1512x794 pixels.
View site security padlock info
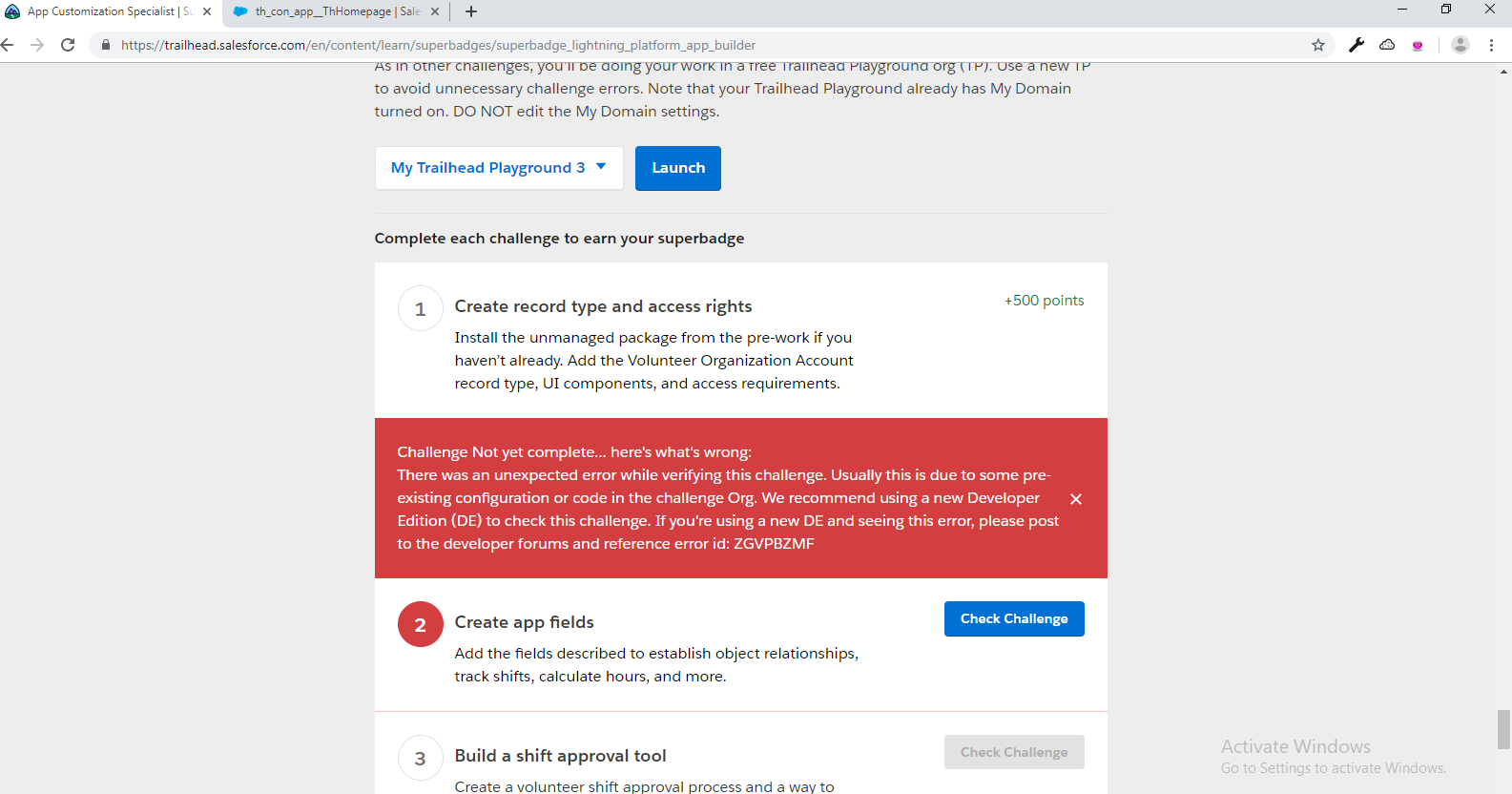click(x=106, y=45)
